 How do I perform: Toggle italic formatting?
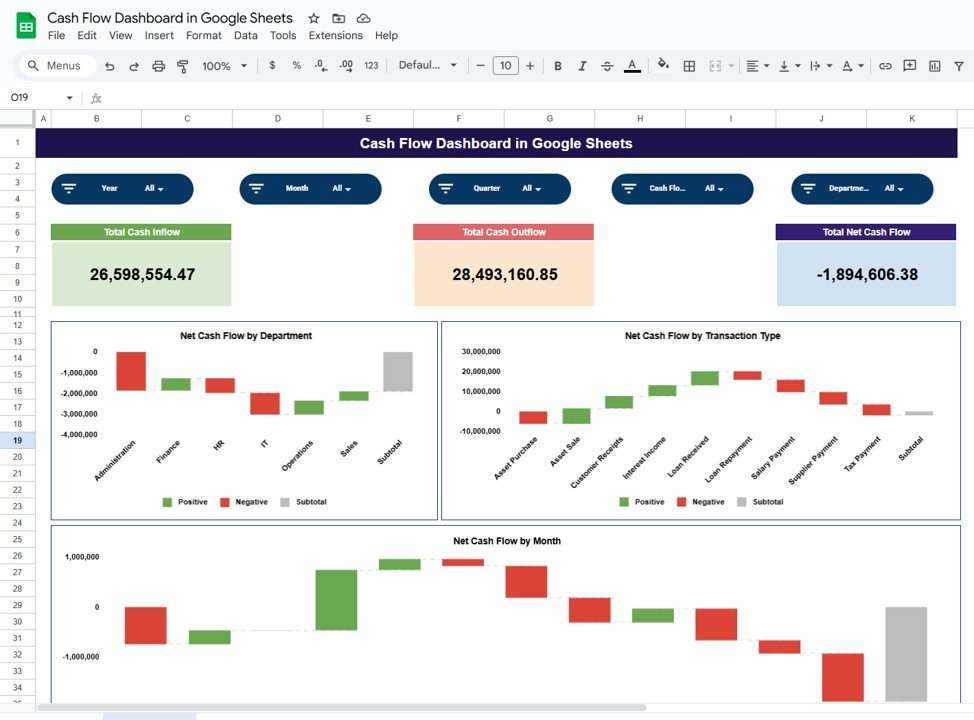pyautogui.click(x=582, y=66)
